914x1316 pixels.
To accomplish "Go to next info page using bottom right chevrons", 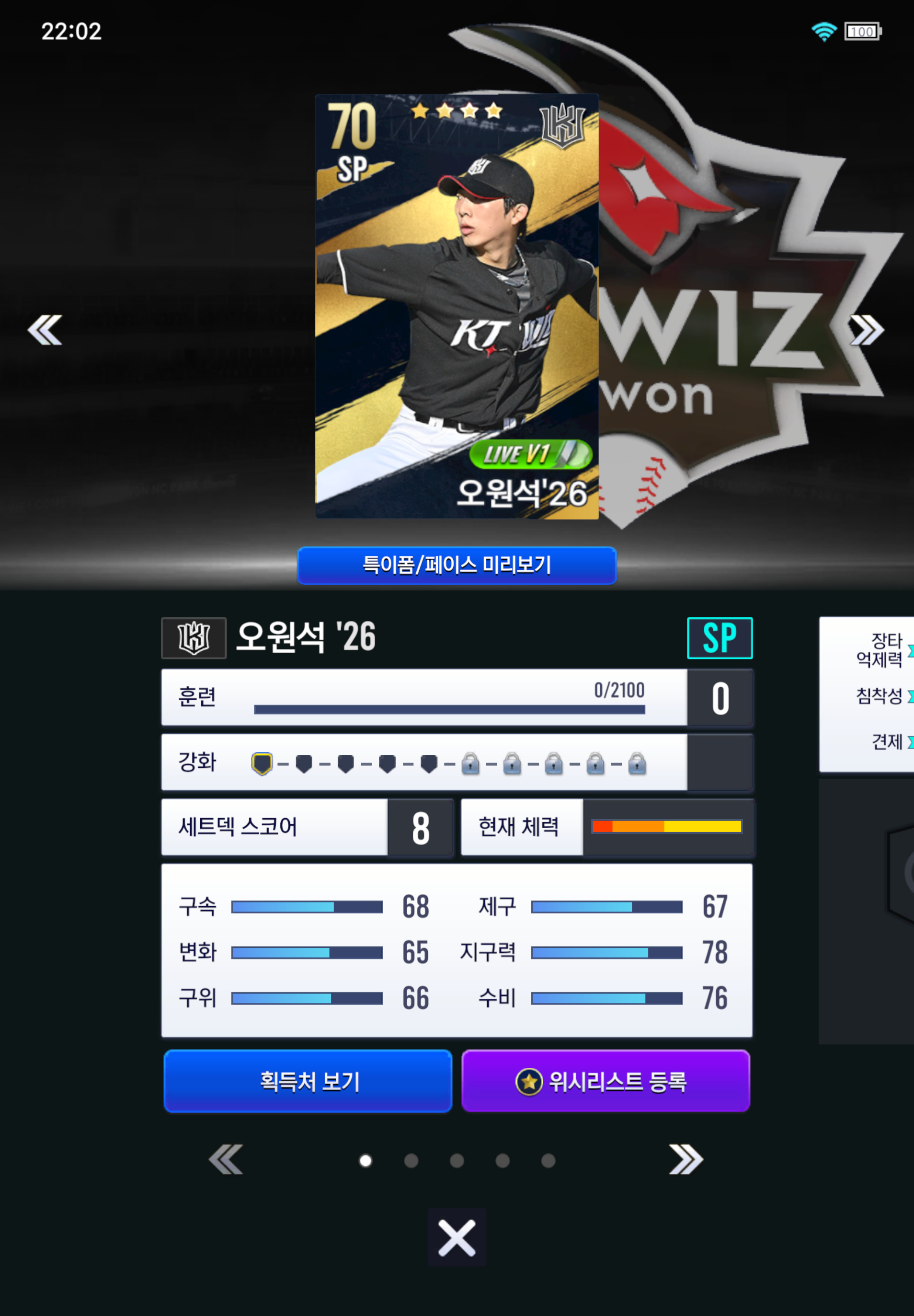I will point(686,1159).
